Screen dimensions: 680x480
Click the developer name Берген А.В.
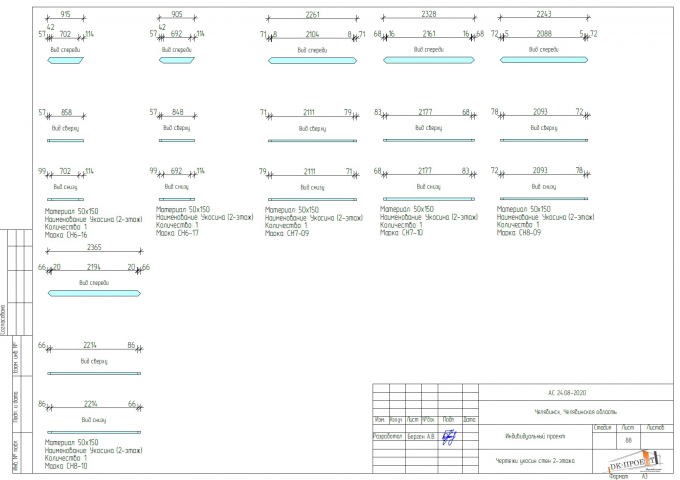click(x=421, y=436)
